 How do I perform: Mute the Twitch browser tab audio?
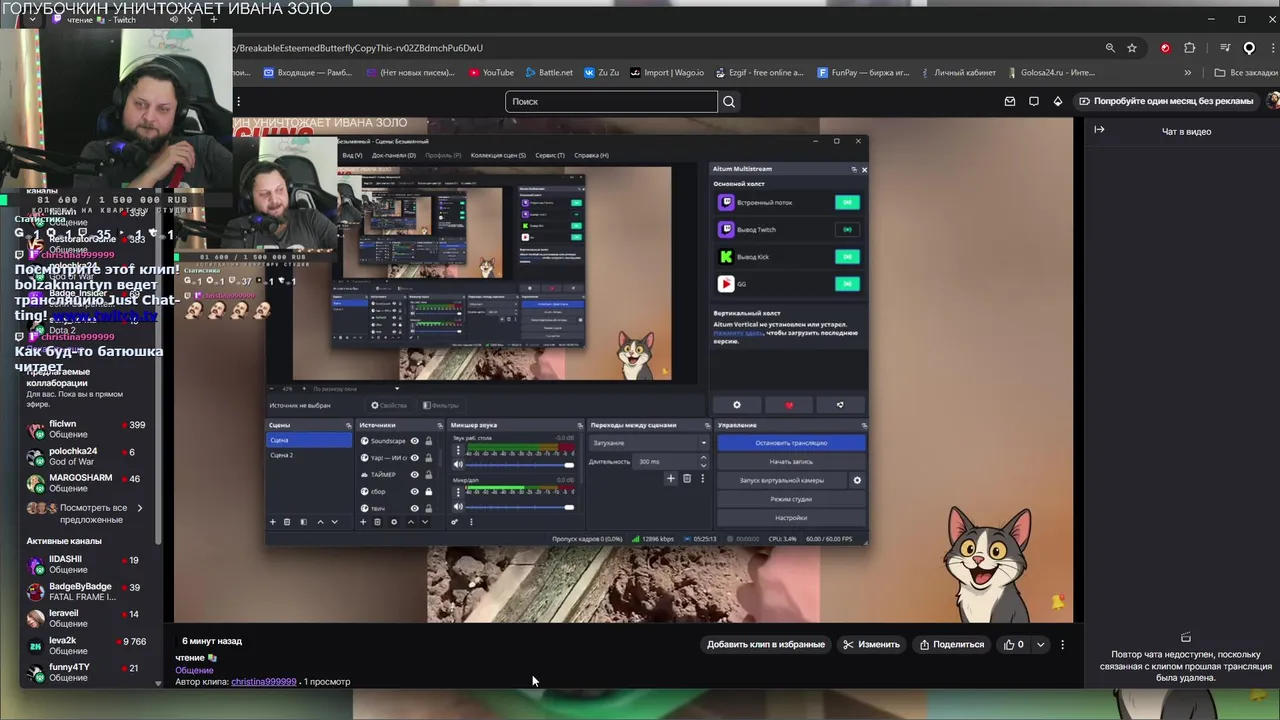click(x=174, y=20)
